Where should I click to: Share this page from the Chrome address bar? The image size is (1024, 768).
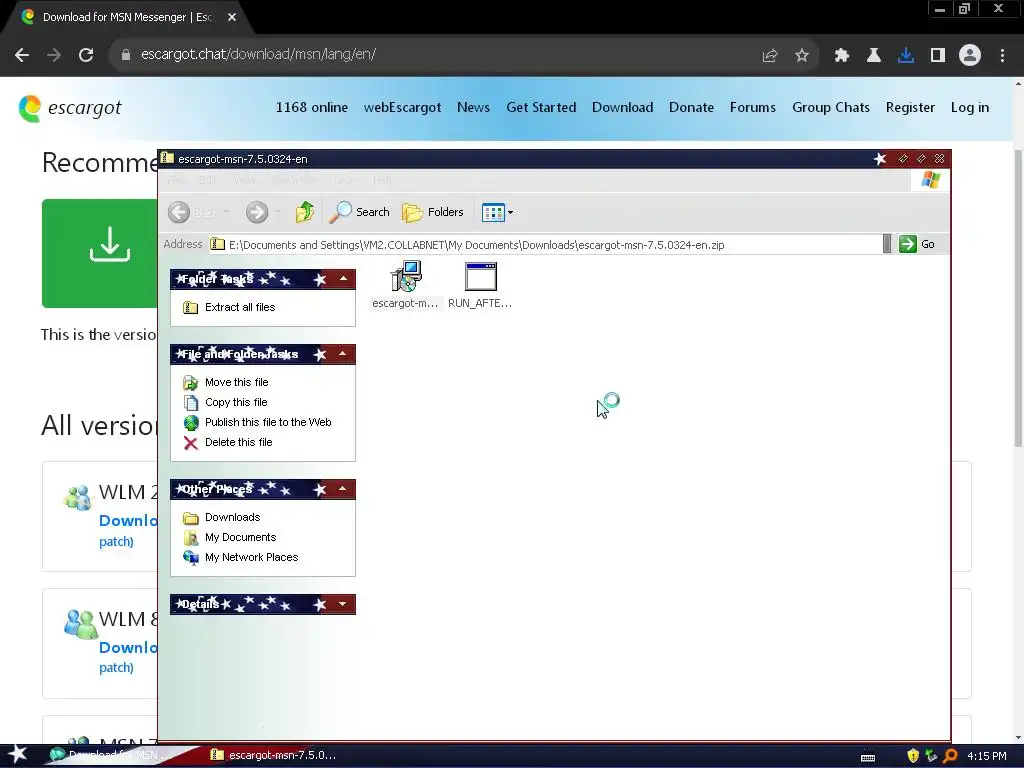pyautogui.click(x=770, y=56)
